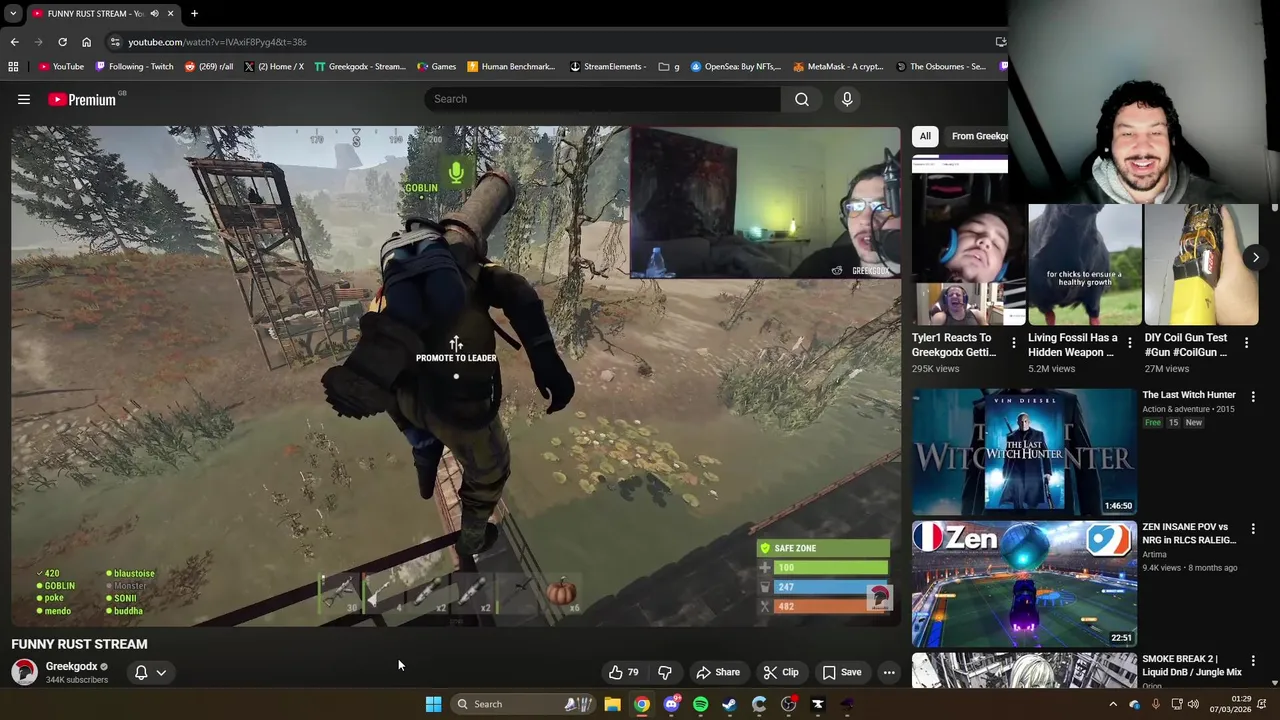Click the Greekgodx channel name

71,666
